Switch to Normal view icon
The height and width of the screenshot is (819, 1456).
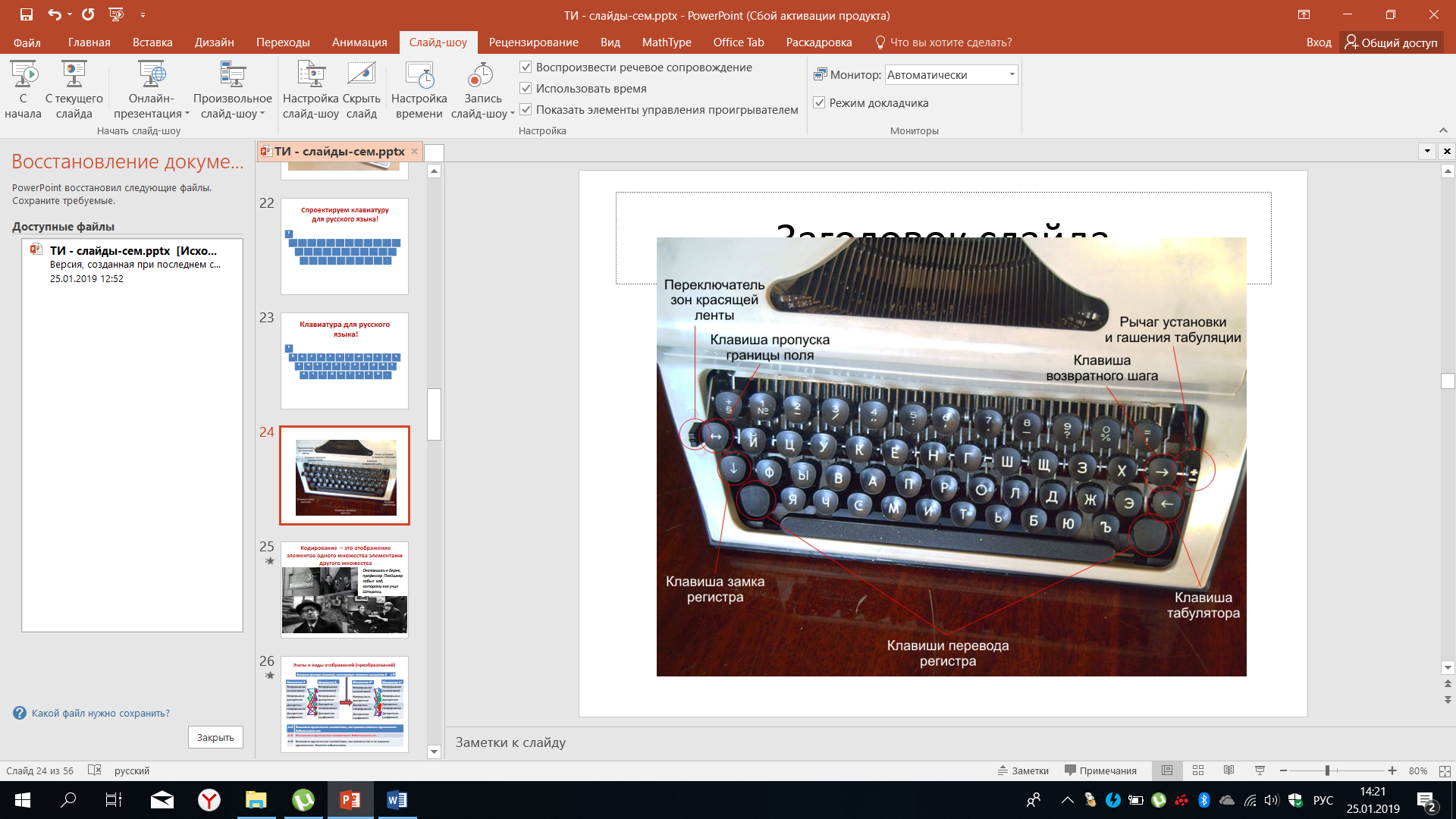[x=1167, y=770]
